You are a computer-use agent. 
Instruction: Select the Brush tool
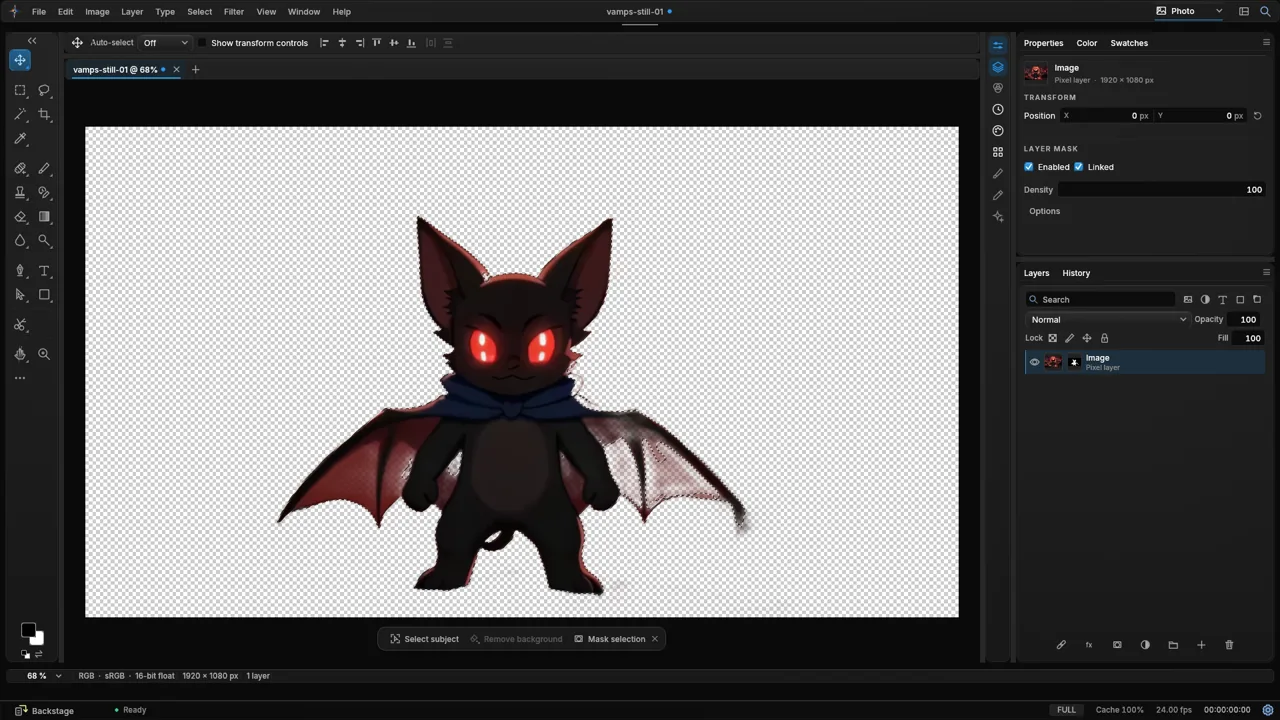click(44, 168)
